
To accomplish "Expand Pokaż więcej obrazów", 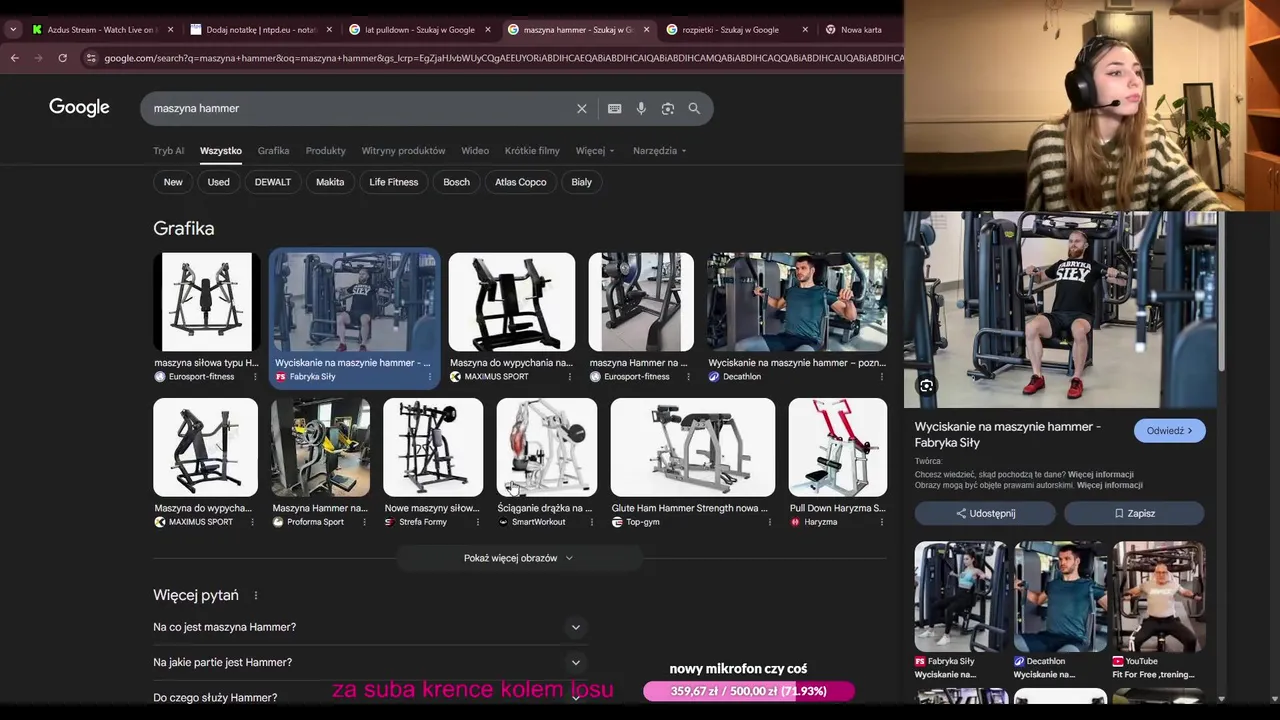I will tap(518, 558).
